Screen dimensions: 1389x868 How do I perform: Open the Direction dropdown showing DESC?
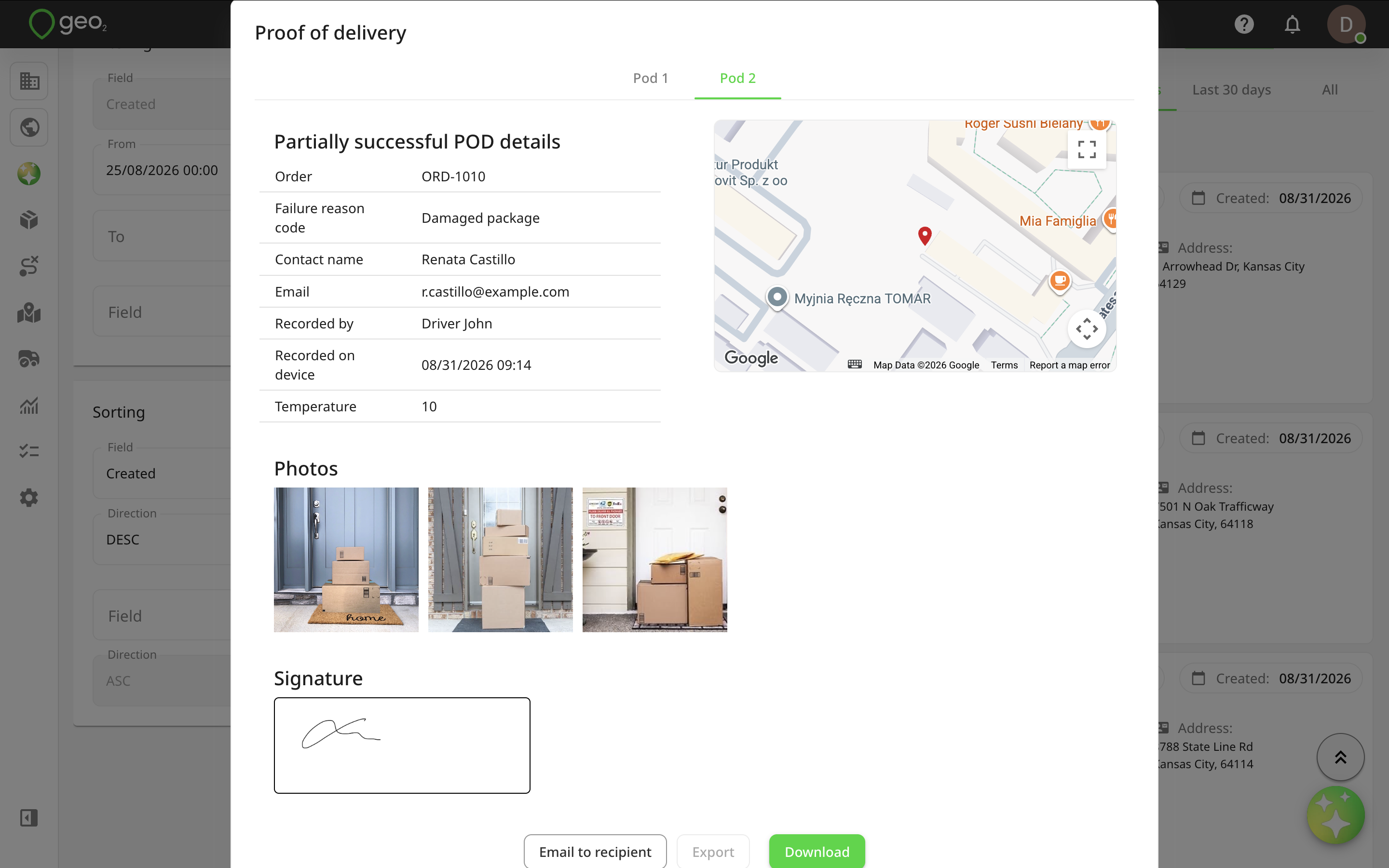[162, 540]
